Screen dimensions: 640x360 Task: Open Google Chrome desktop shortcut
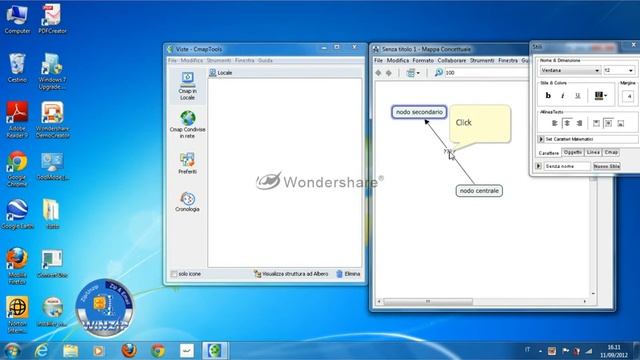click(17, 169)
